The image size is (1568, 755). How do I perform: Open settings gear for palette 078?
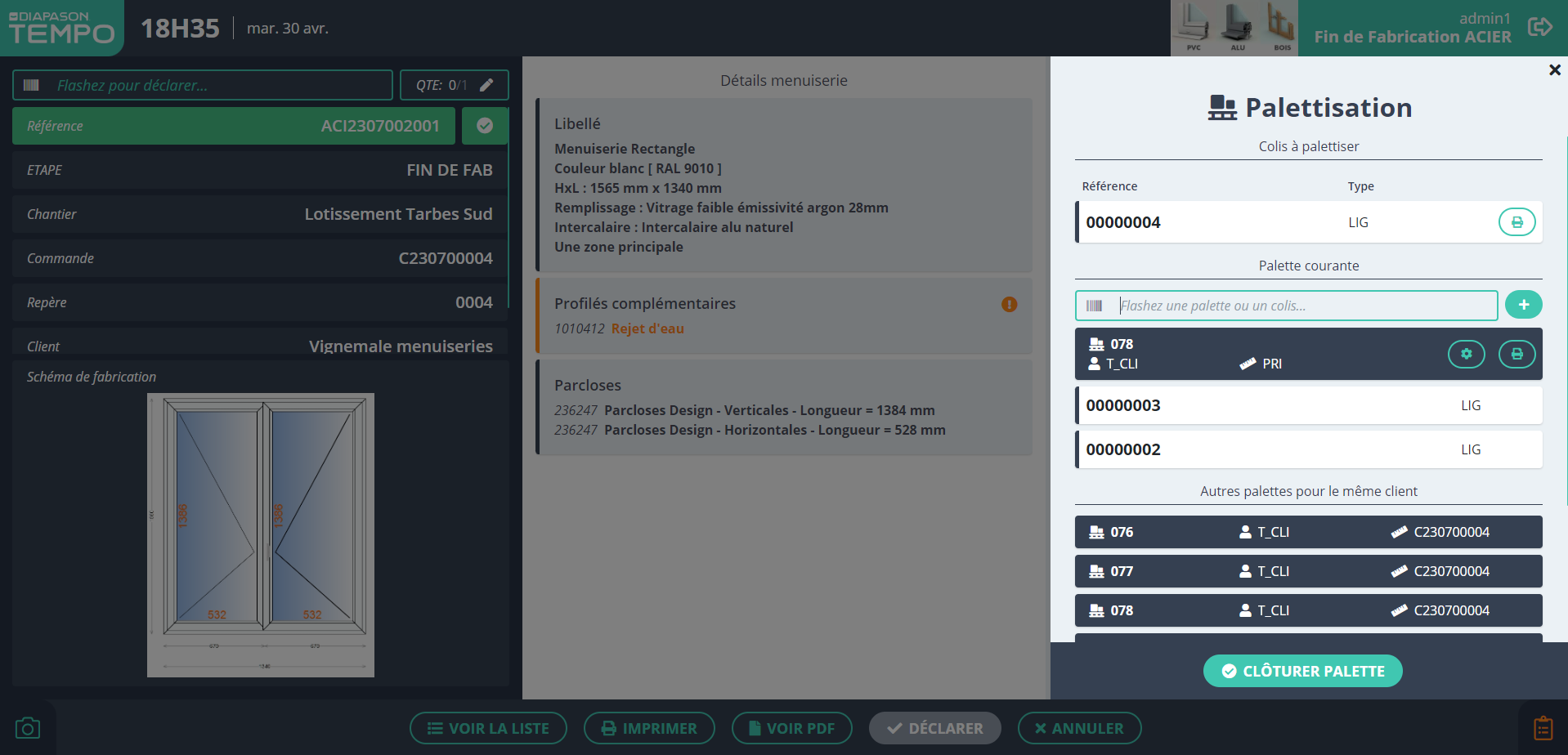pos(1466,355)
